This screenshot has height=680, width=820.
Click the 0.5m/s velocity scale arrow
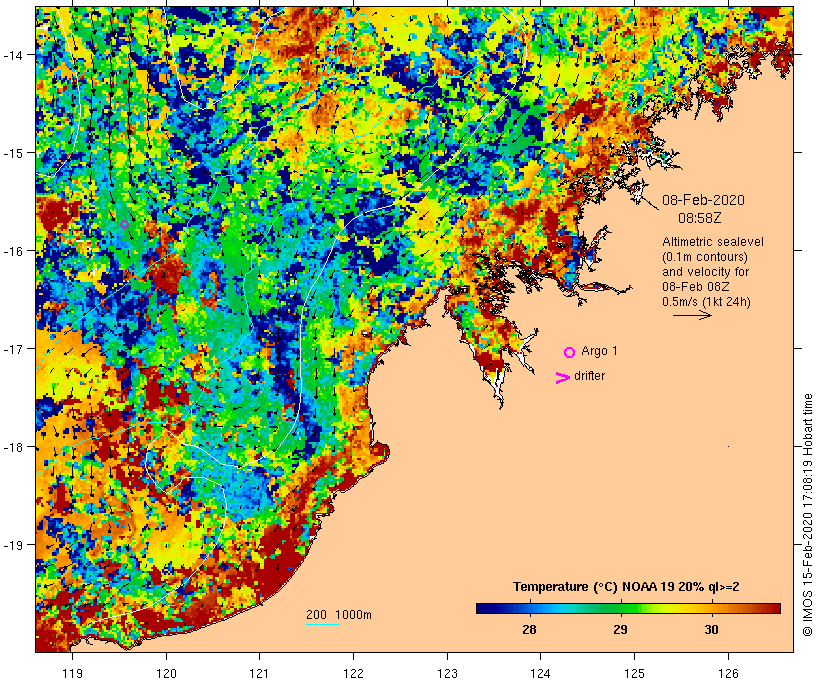click(692, 315)
